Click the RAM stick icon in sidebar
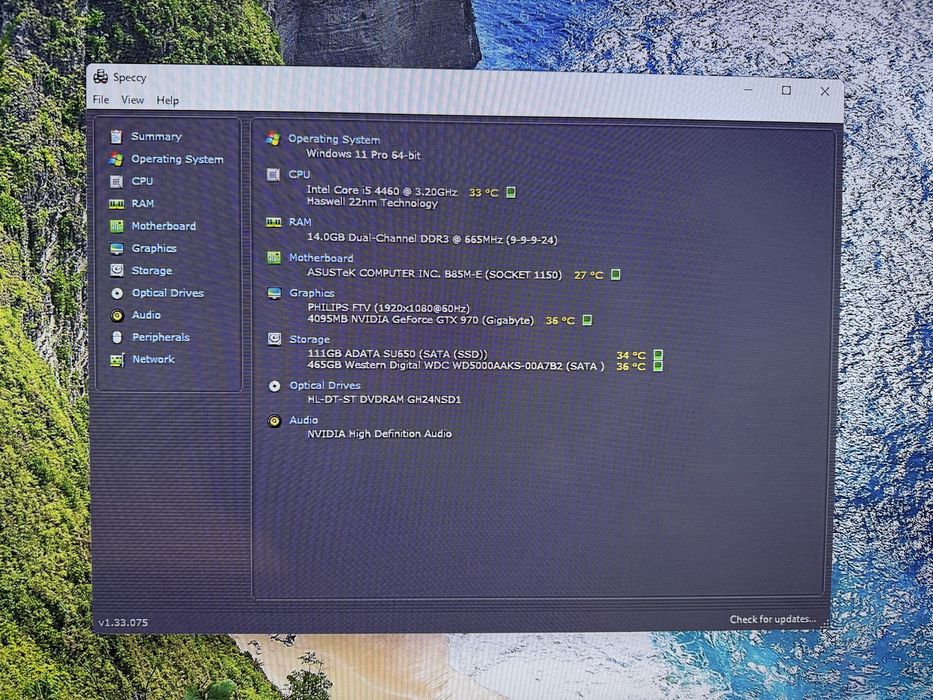Screen dimensions: 933x700 coord(117,204)
